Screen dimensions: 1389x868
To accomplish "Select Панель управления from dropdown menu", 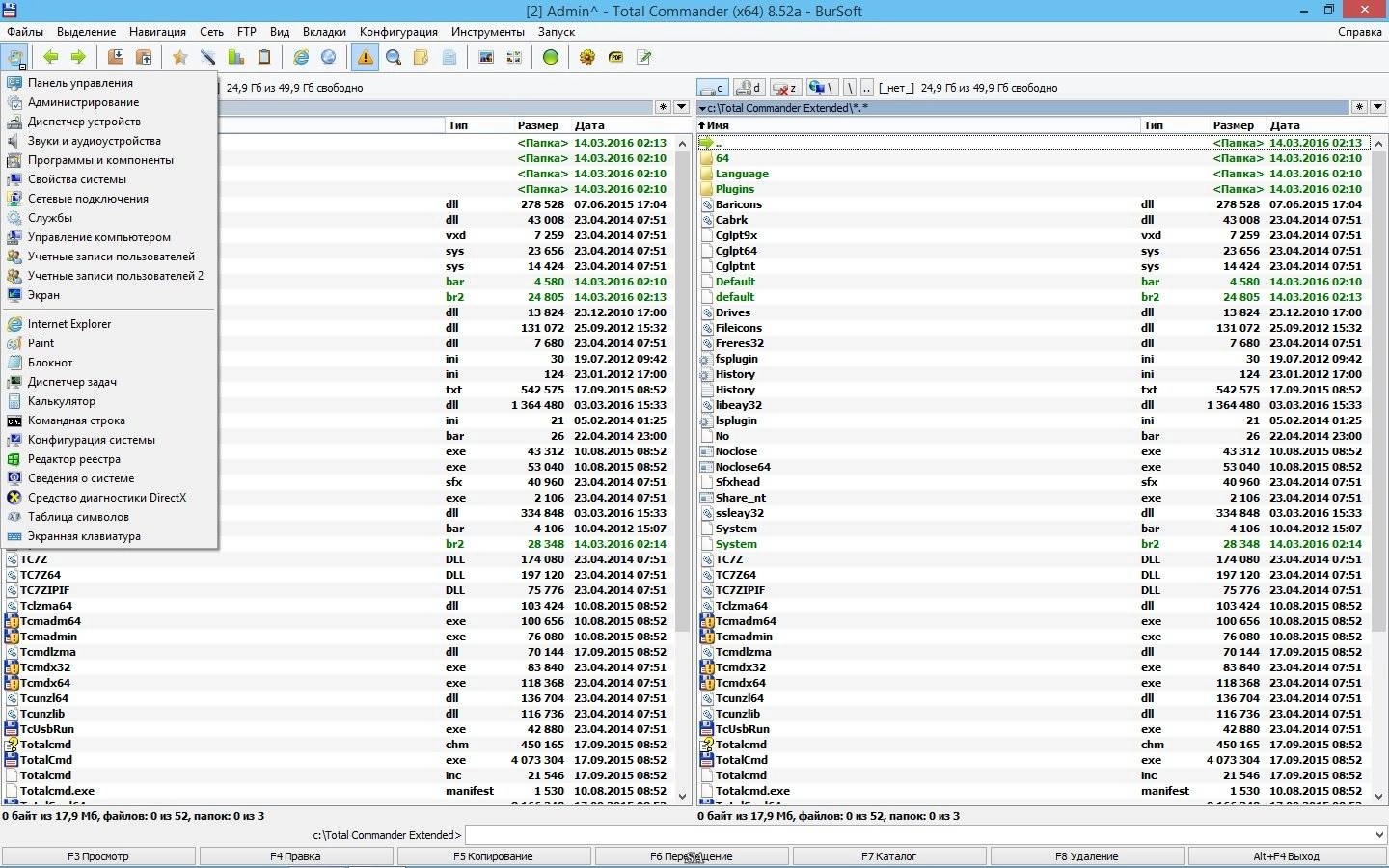I will [111, 83].
